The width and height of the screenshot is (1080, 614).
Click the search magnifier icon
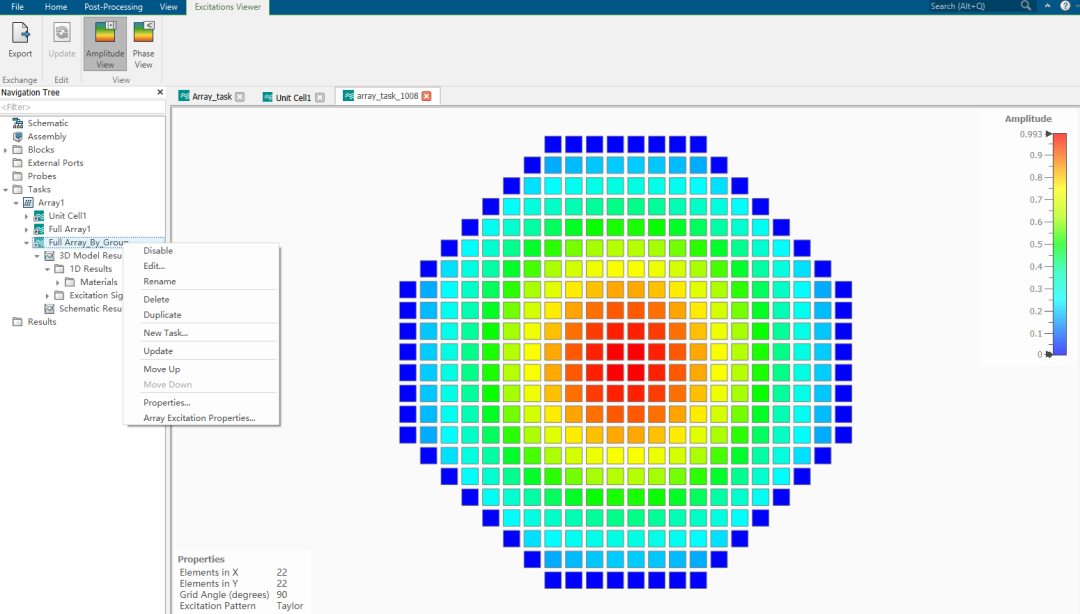coord(1026,6)
